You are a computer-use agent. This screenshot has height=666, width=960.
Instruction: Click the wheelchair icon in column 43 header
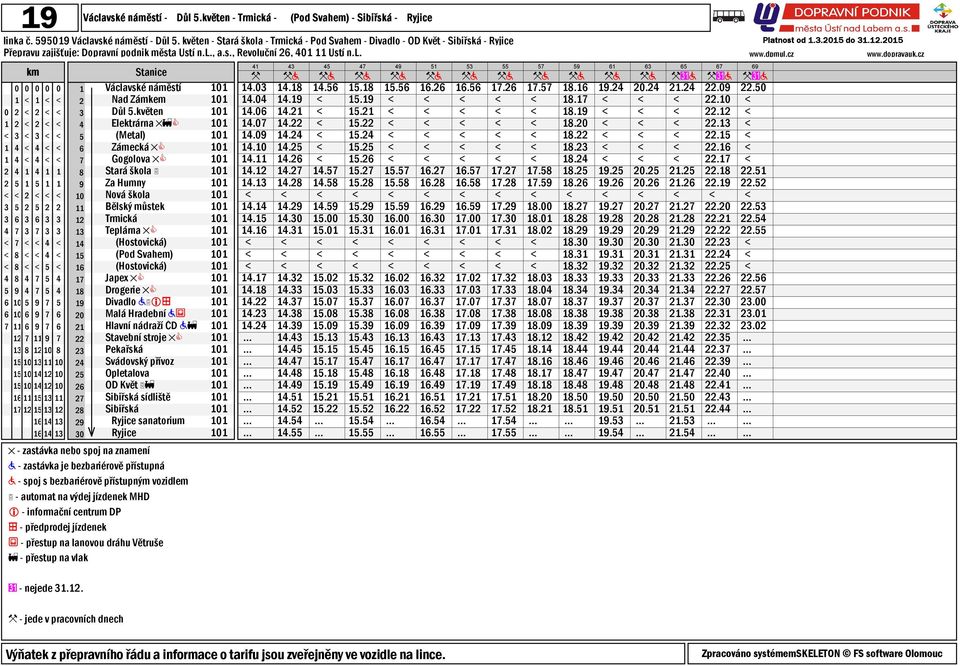pos(296,76)
